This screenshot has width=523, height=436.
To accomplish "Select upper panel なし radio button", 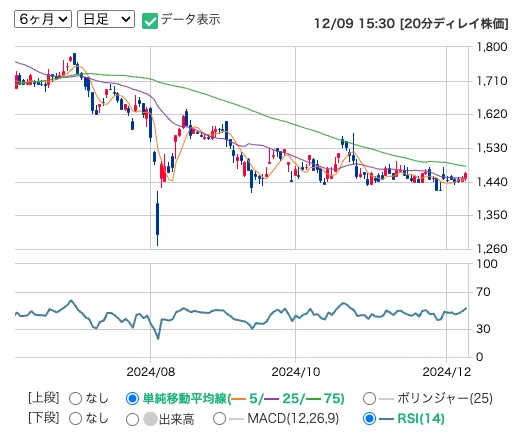I will pos(75,398).
